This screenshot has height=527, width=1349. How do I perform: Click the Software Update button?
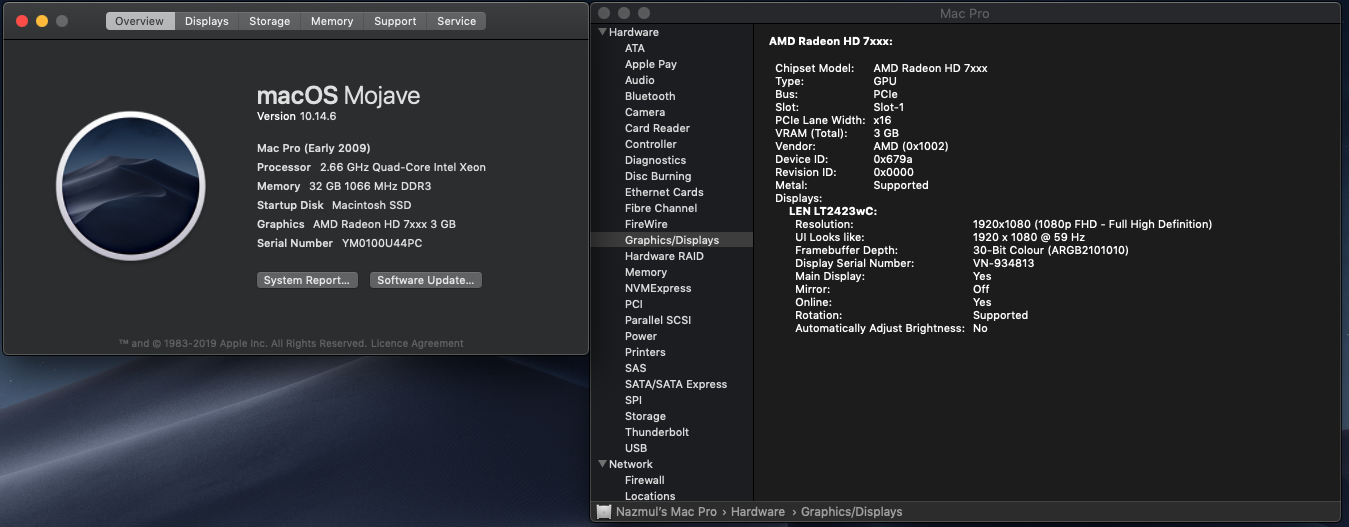point(426,280)
